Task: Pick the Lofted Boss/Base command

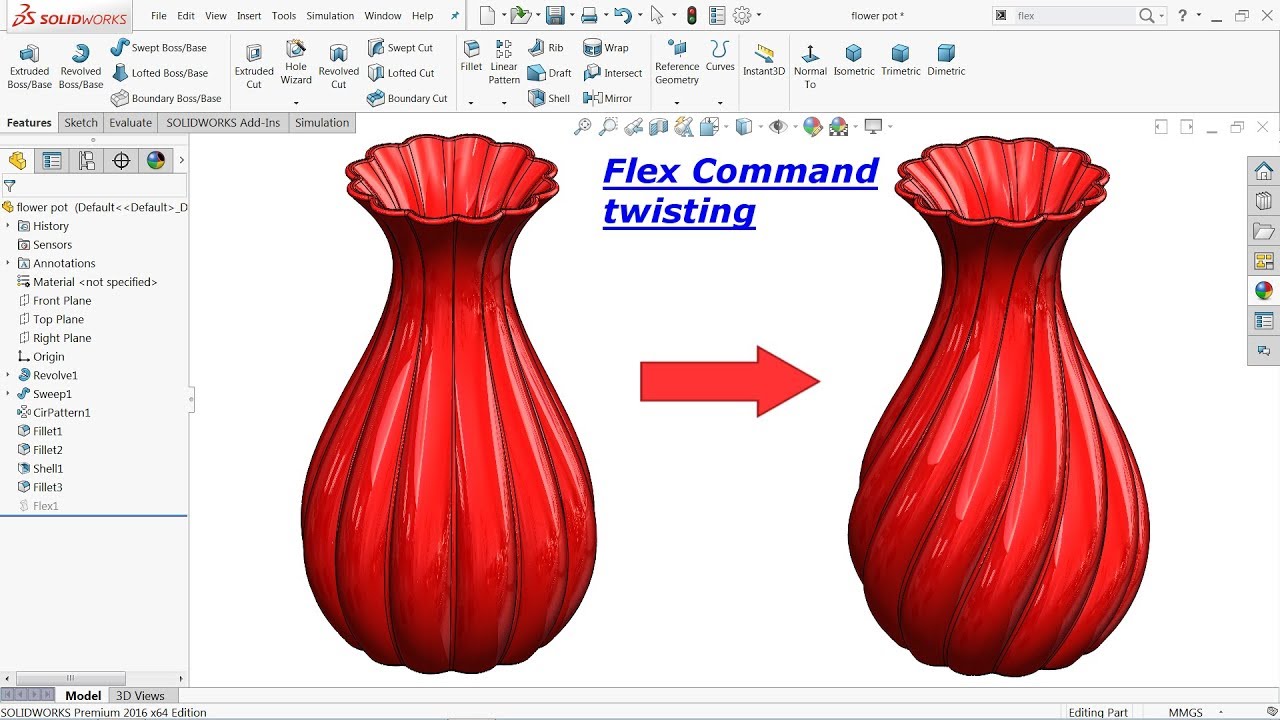Action: click(159, 73)
